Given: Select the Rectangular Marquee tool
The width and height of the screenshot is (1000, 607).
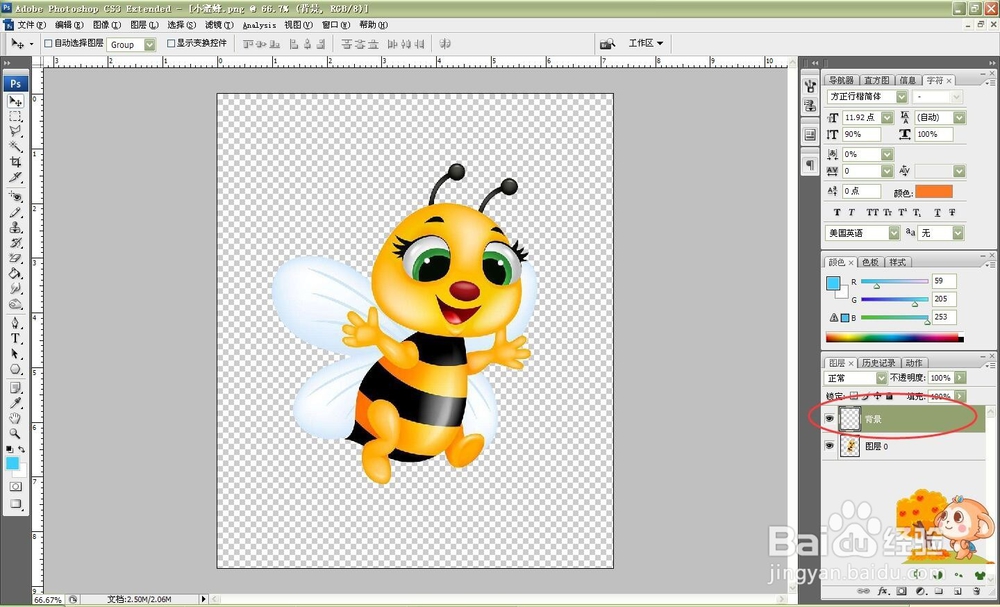Looking at the screenshot, I should 15,117.
